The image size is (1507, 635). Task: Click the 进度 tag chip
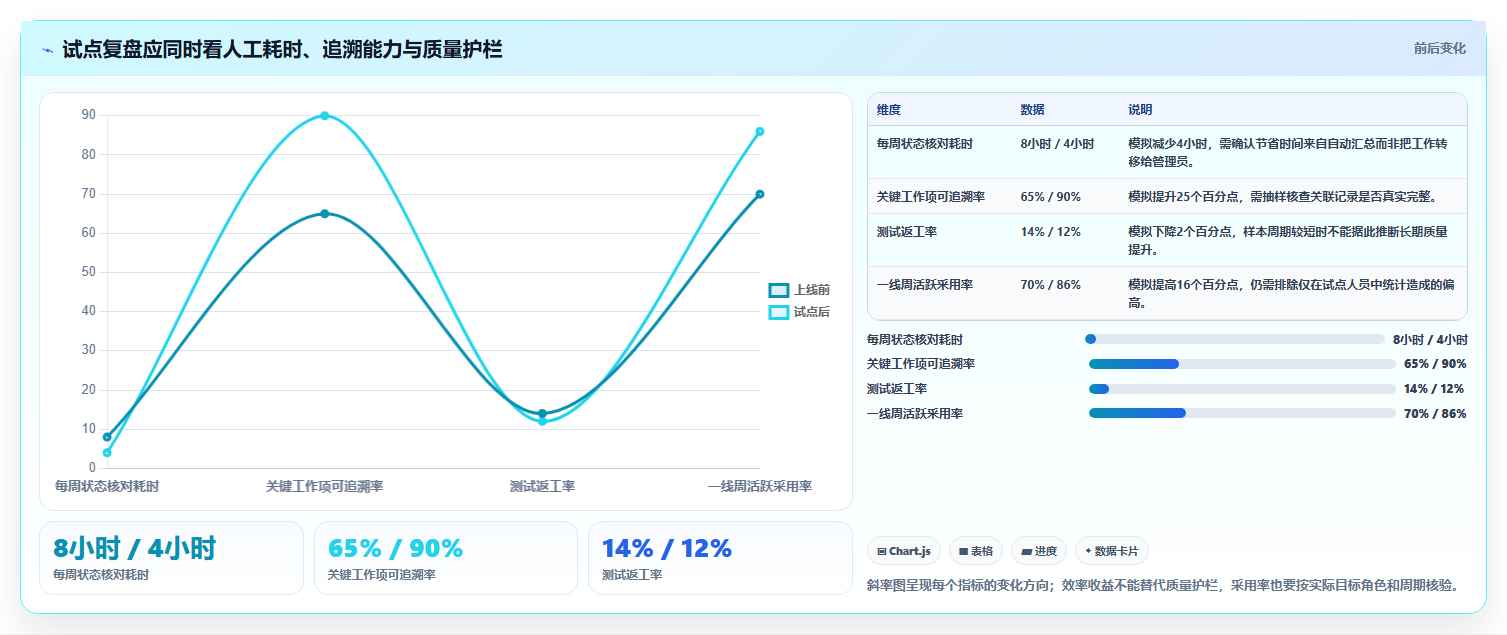[1039, 551]
